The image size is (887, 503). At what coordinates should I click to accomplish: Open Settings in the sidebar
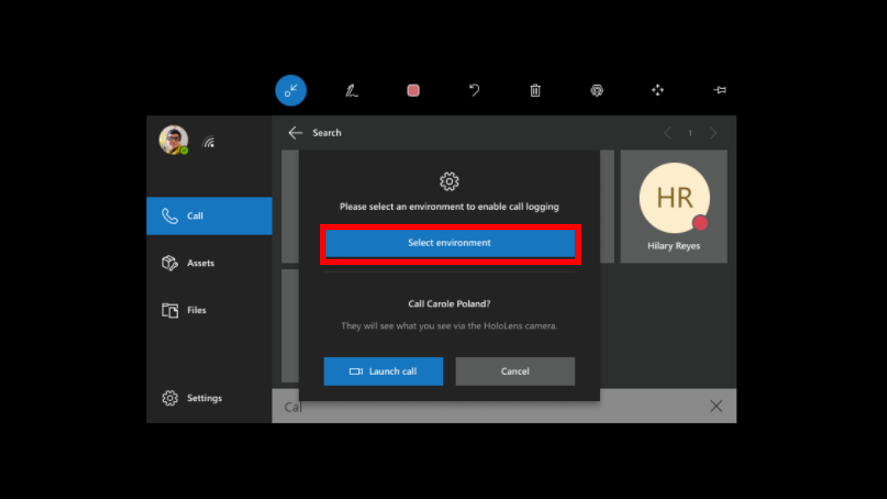pos(209,398)
